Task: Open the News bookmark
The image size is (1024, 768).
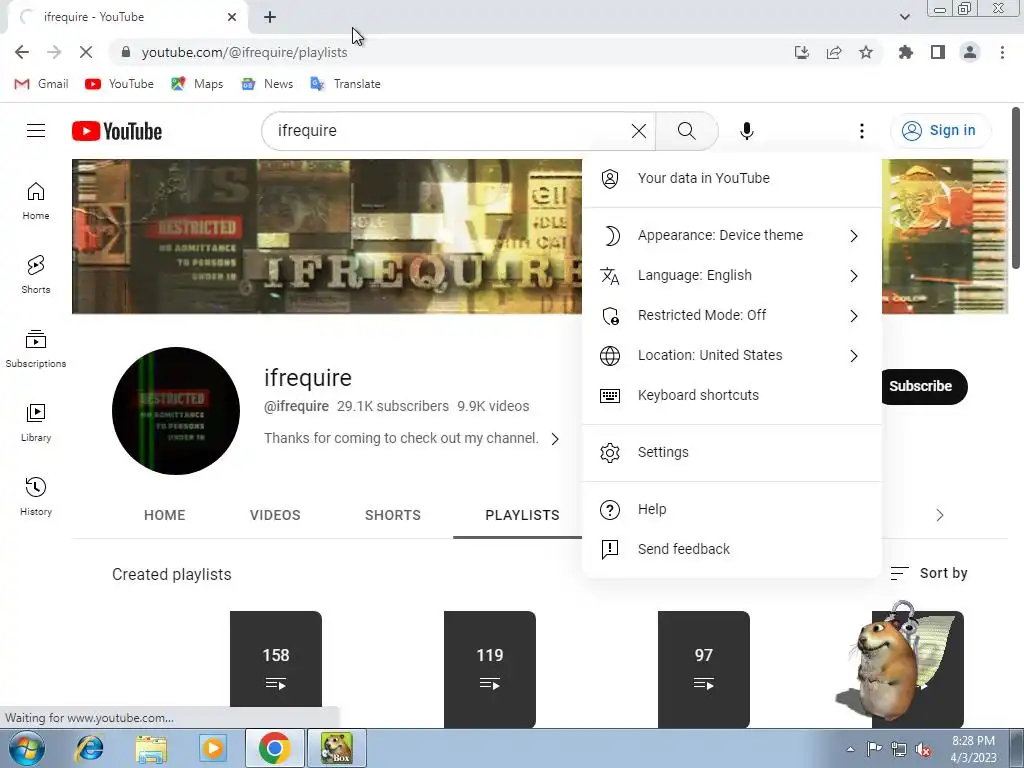Action: click(x=267, y=84)
